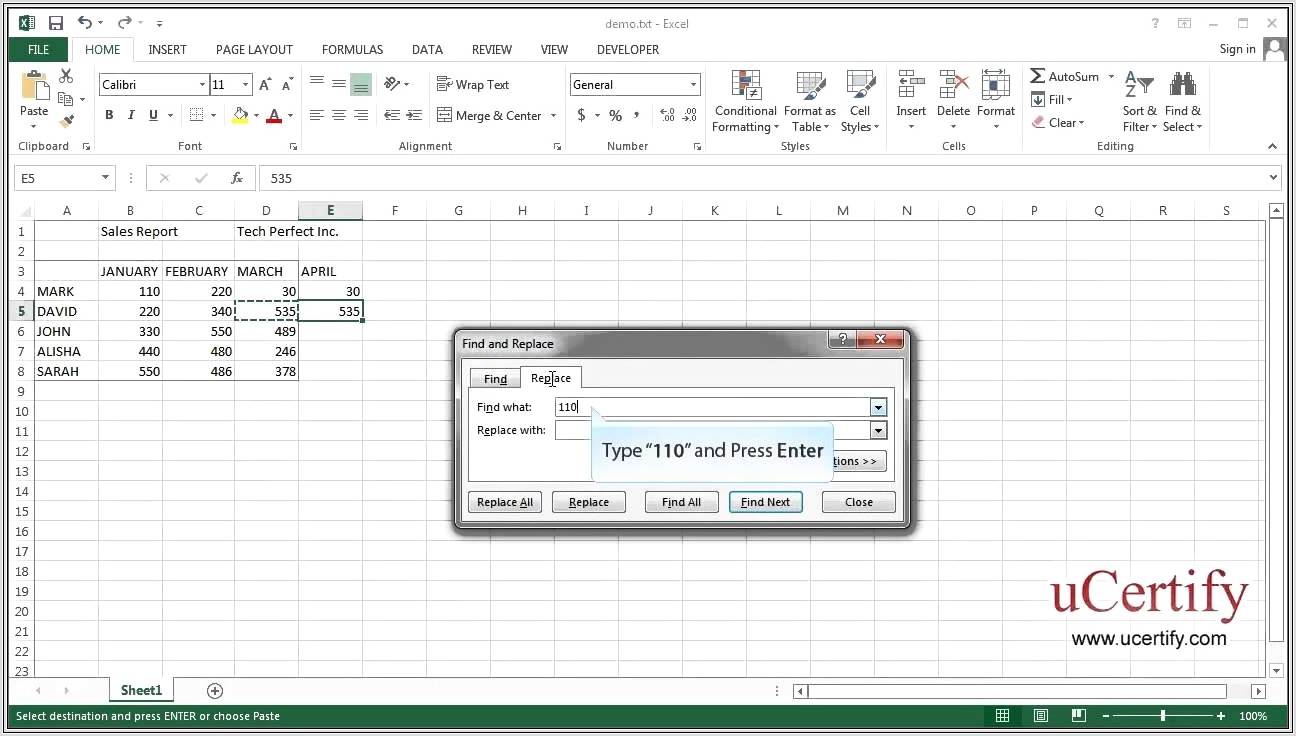1296x736 pixels.
Task: Toggle Center horizontal alignment icon
Action: coord(339,115)
